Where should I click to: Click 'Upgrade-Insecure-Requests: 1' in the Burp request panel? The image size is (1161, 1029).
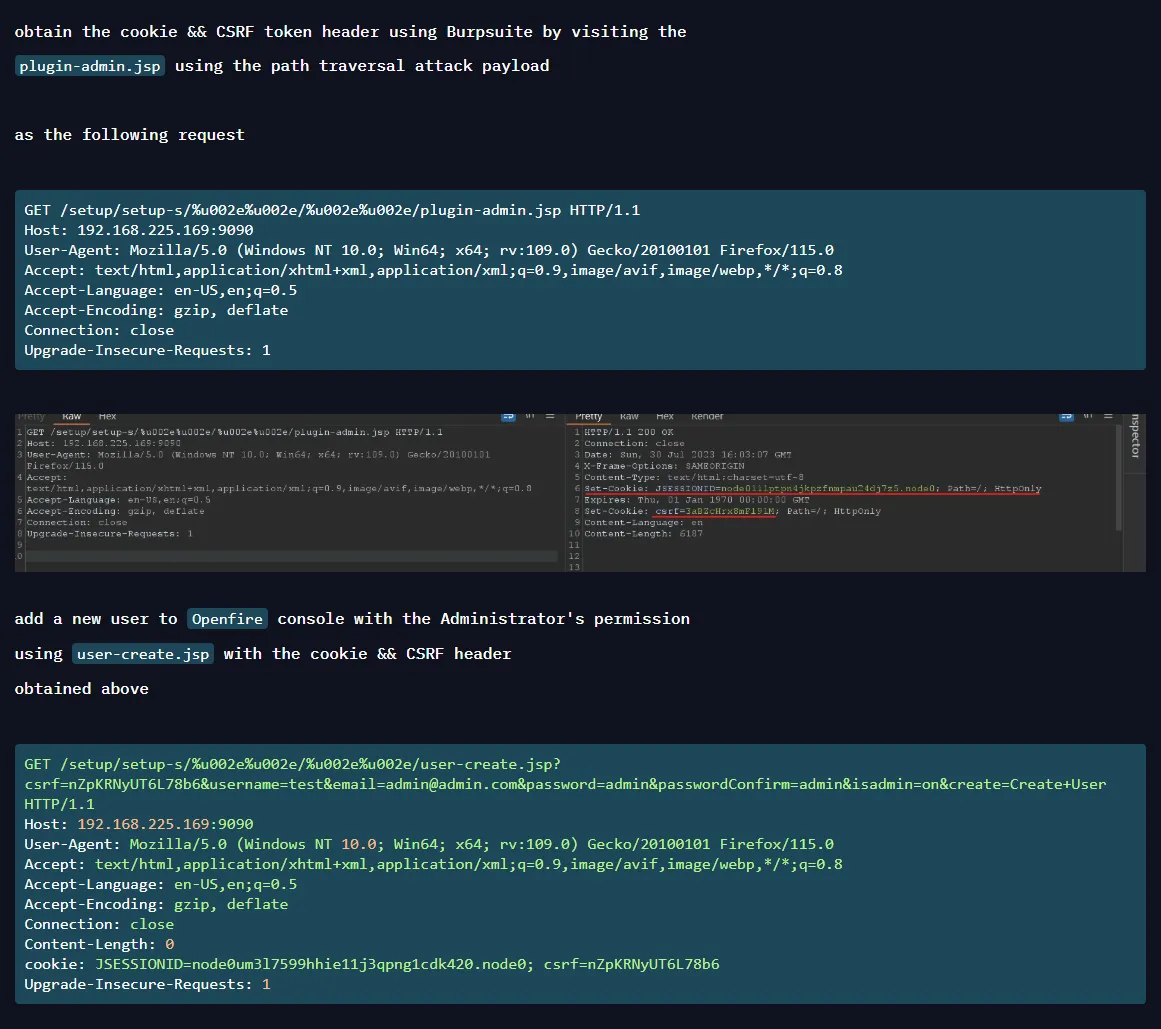[x=110, y=533]
